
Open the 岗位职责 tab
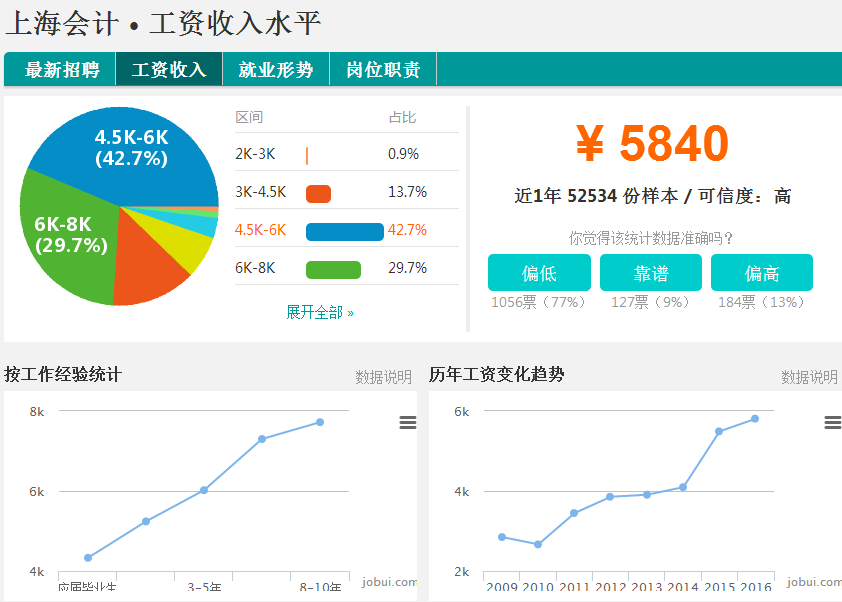(x=383, y=69)
